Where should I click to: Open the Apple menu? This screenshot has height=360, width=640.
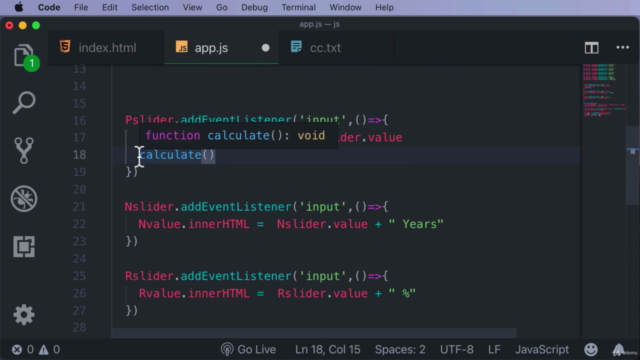(19, 7)
